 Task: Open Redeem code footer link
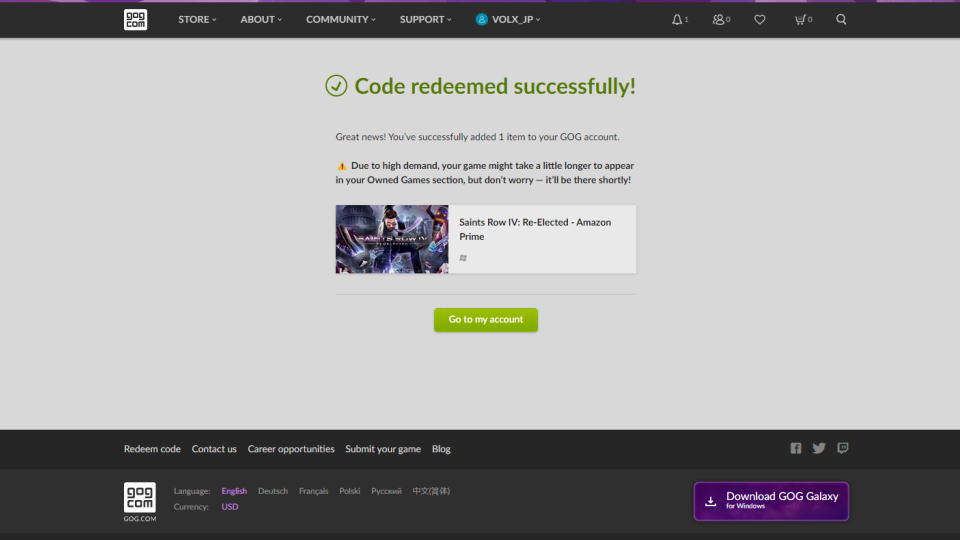pos(152,449)
